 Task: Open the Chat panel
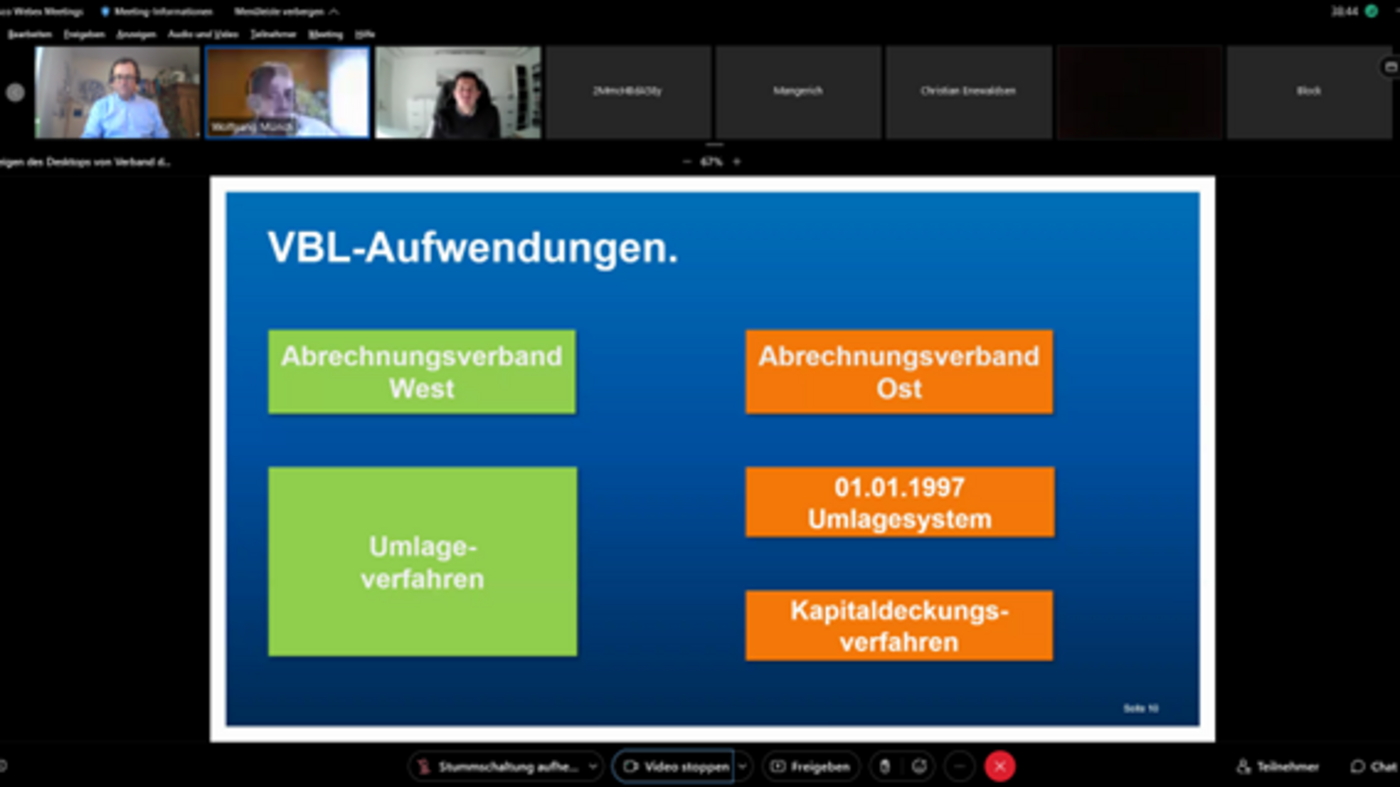tap(1374, 767)
